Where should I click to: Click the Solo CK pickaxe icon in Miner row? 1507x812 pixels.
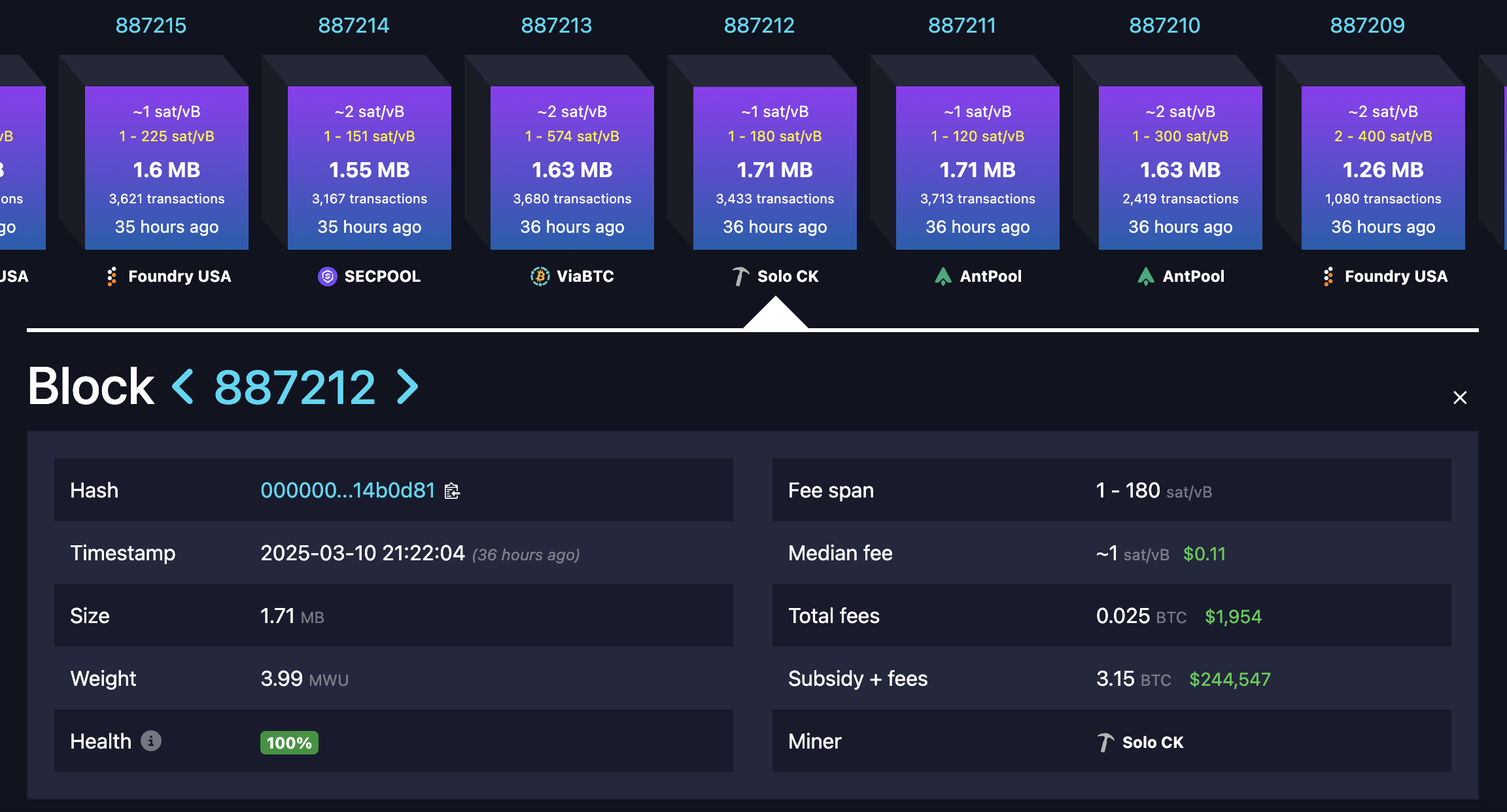pos(1105,742)
